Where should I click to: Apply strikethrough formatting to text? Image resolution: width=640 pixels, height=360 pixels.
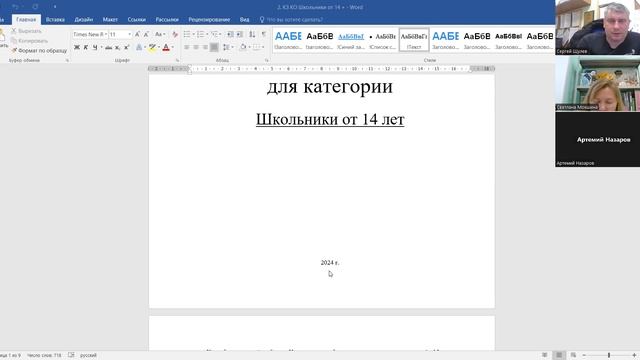[x=108, y=48]
